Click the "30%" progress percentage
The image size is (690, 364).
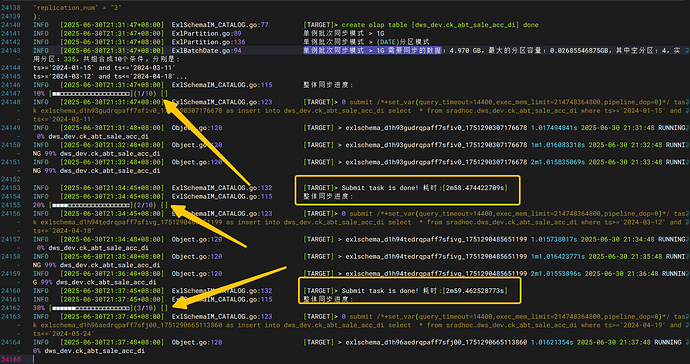[x=39, y=308]
